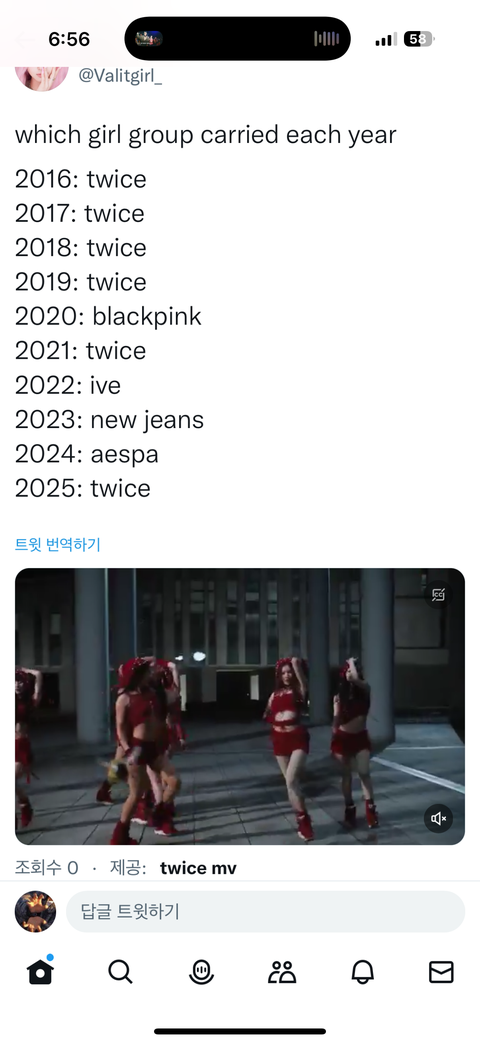Open the Home tab icon
The width and height of the screenshot is (480, 1044).
click(40, 971)
